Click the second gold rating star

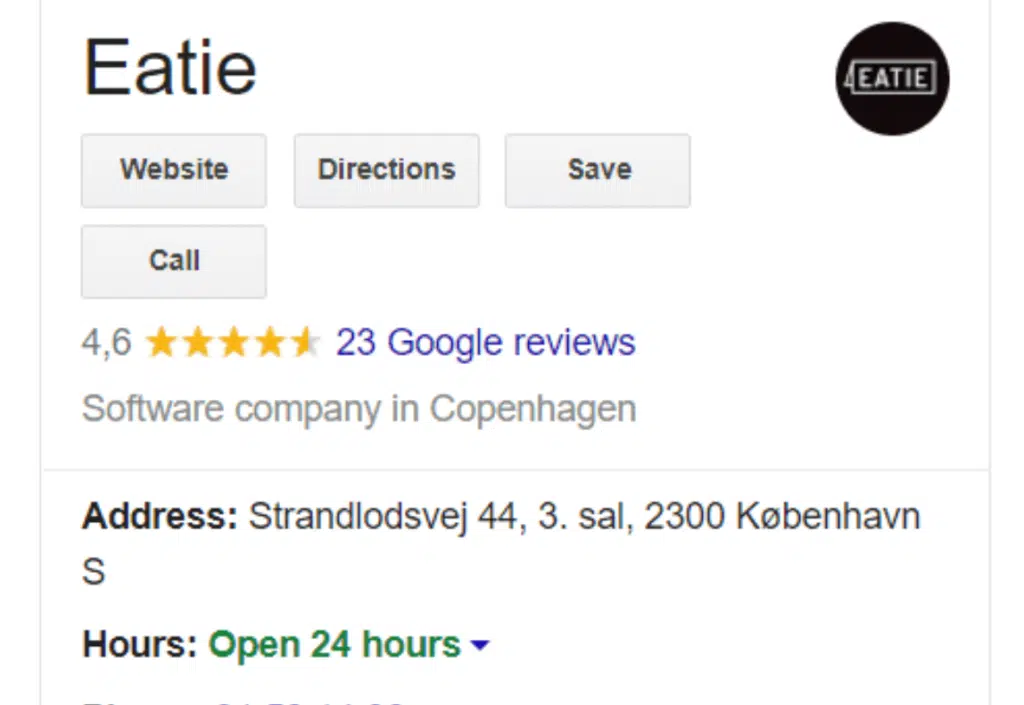(197, 343)
